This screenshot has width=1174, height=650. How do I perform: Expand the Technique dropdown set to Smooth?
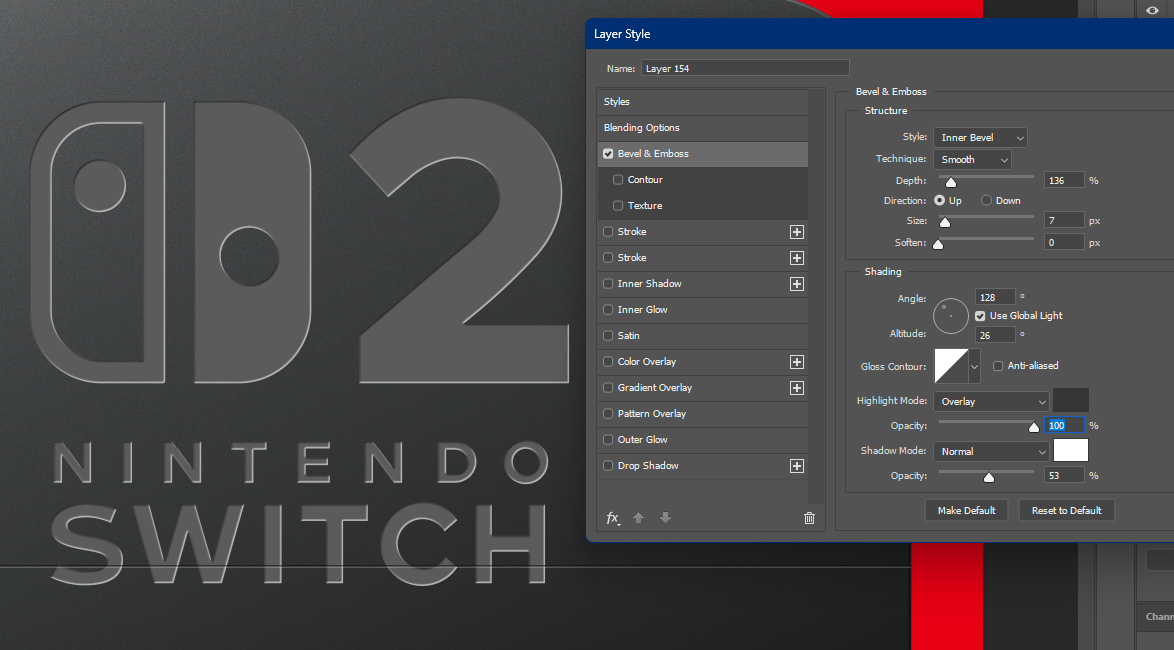pyautogui.click(x=972, y=160)
